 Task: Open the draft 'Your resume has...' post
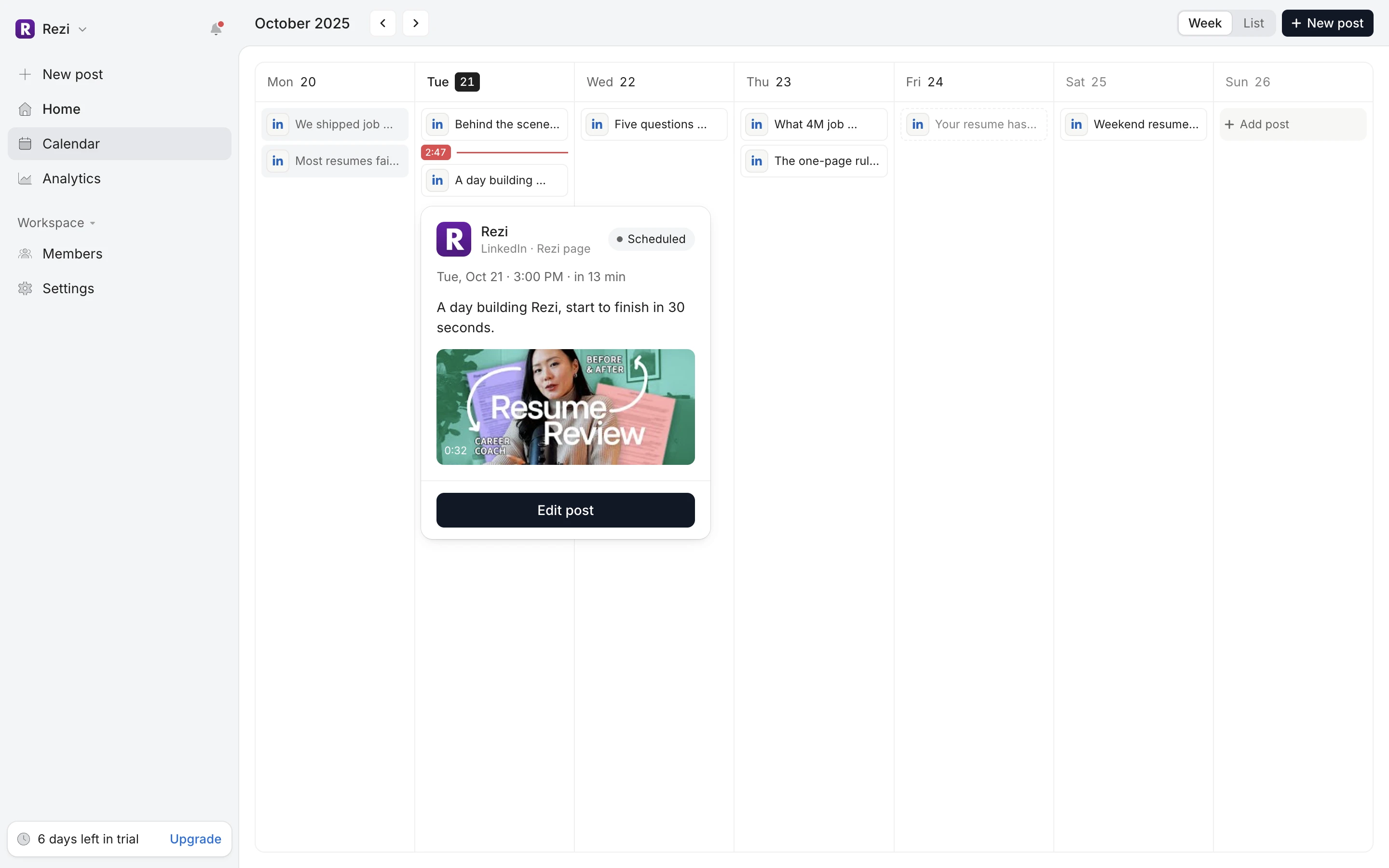click(973, 124)
